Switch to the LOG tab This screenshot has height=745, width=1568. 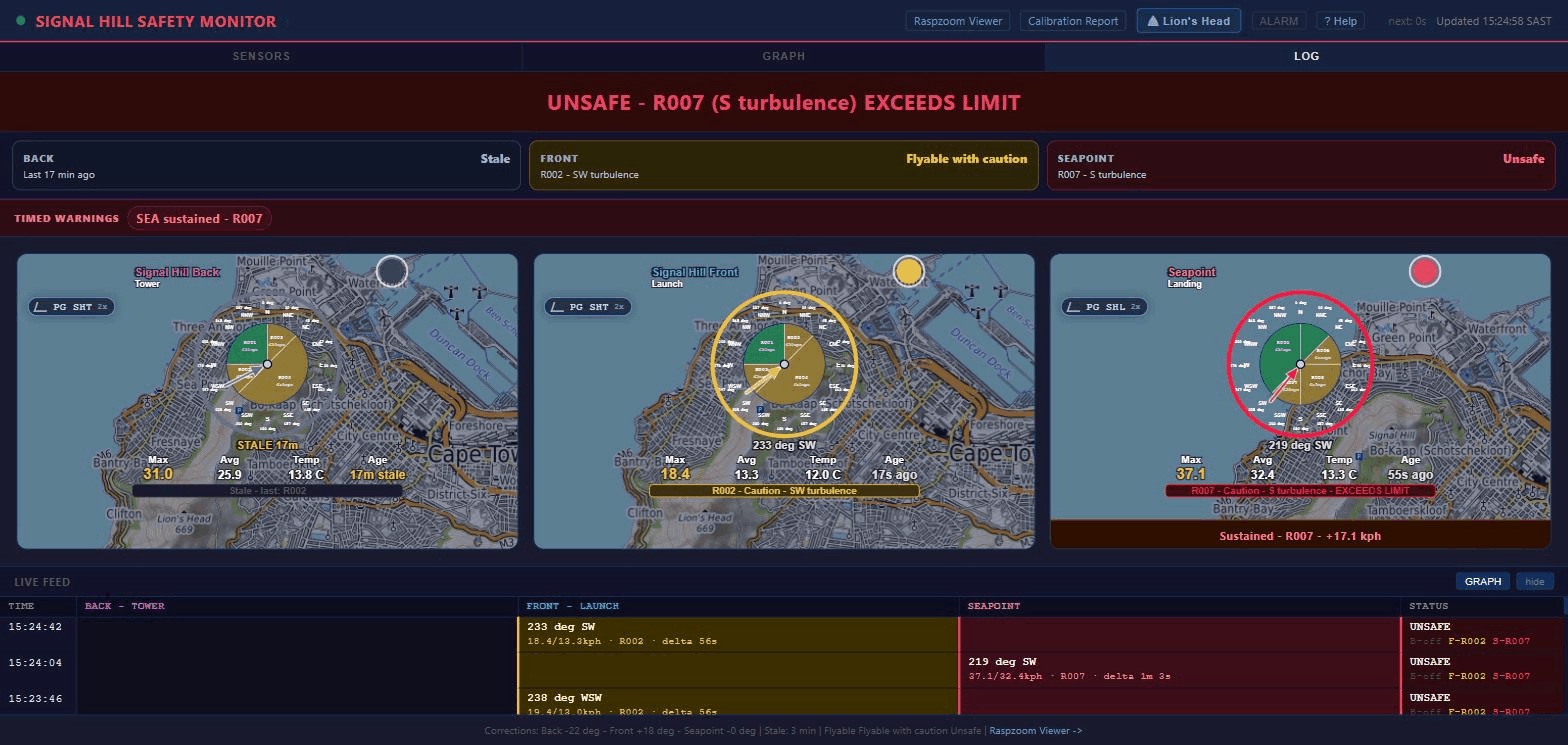click(1306, 56)
